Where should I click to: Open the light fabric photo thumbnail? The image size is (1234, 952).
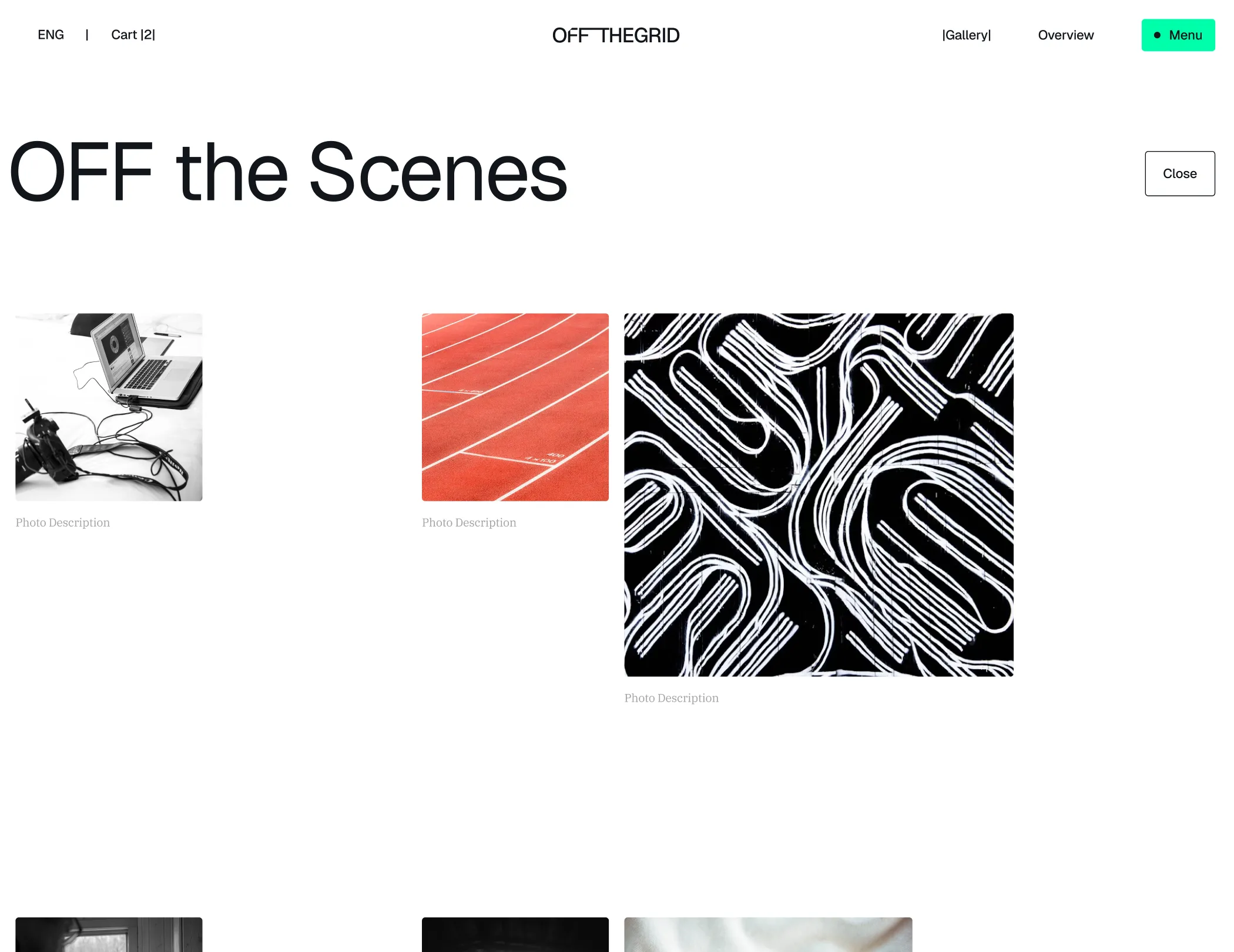[x=768, y=934]
